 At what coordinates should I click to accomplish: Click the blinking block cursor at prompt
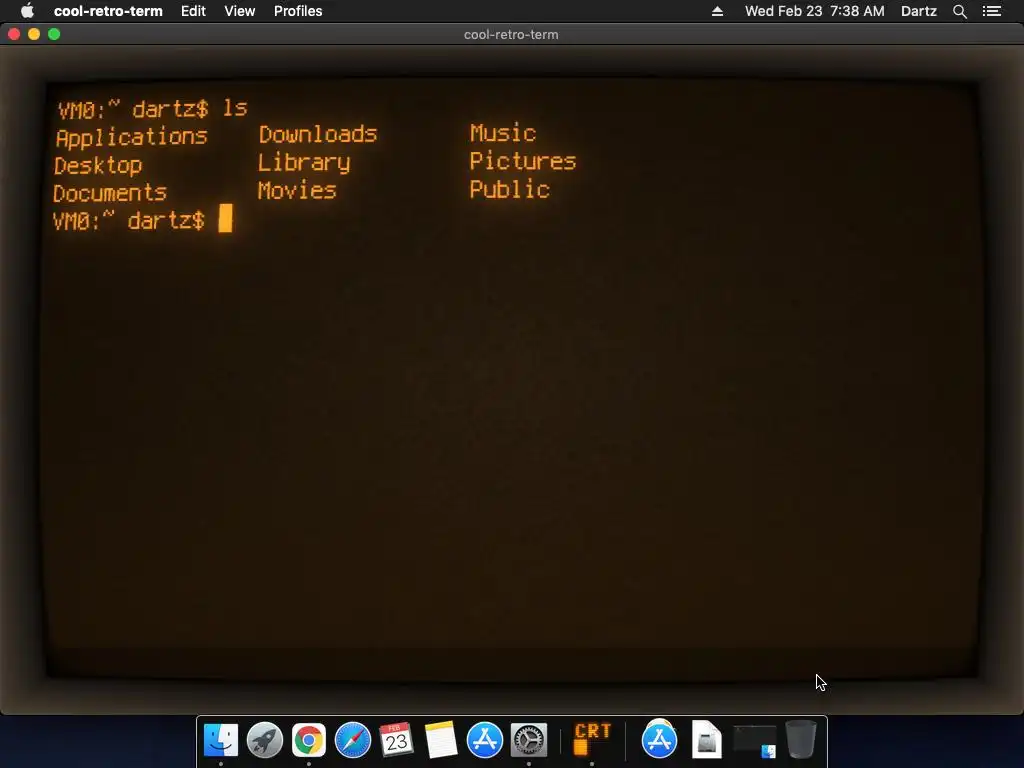tap(225, 218)
